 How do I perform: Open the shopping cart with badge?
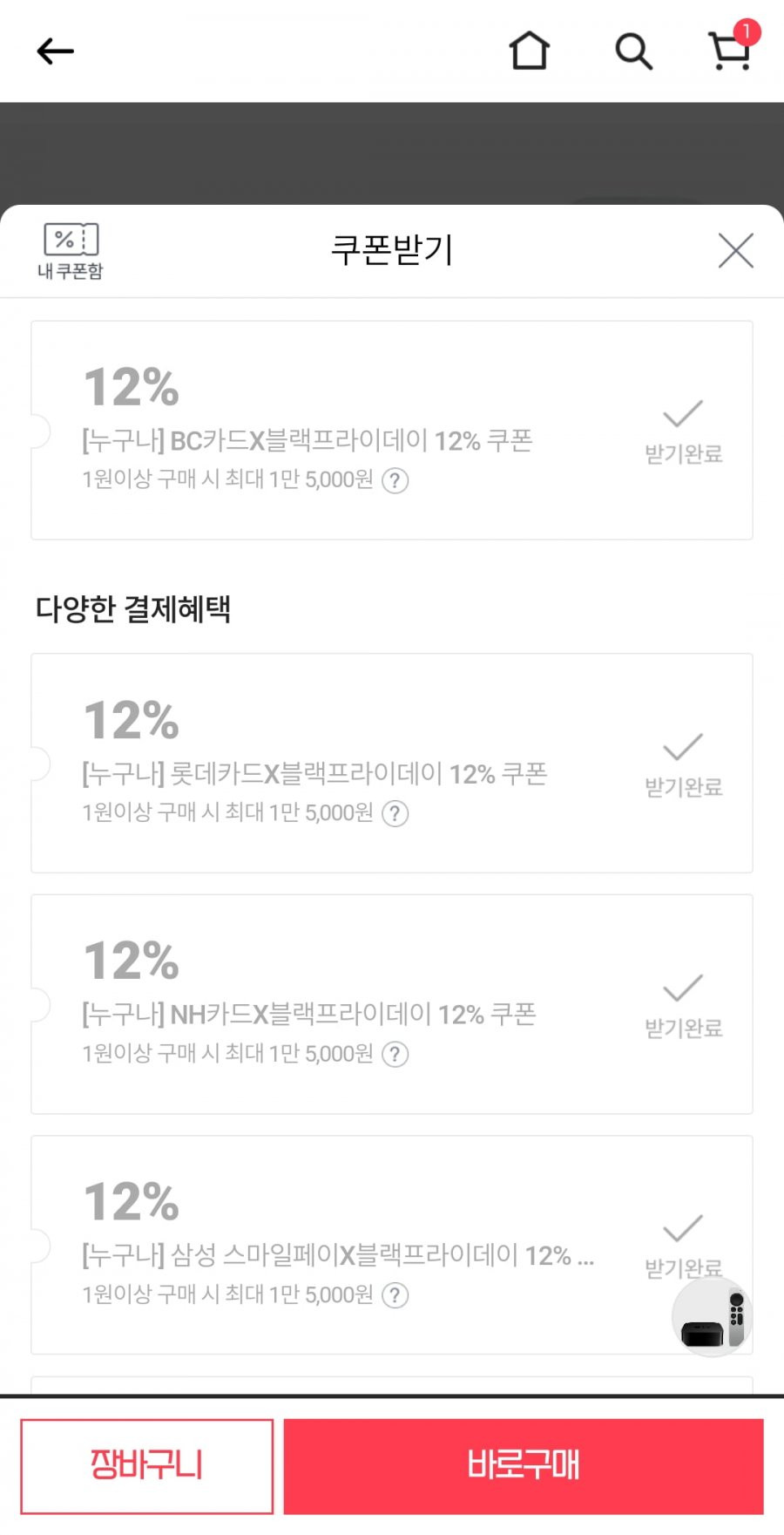click(x=732, y=47)
